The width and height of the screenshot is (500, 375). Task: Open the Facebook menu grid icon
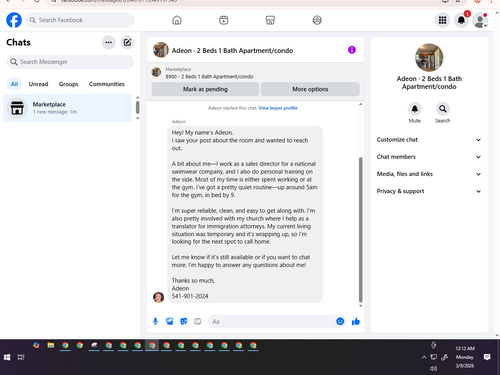point(442,20)
